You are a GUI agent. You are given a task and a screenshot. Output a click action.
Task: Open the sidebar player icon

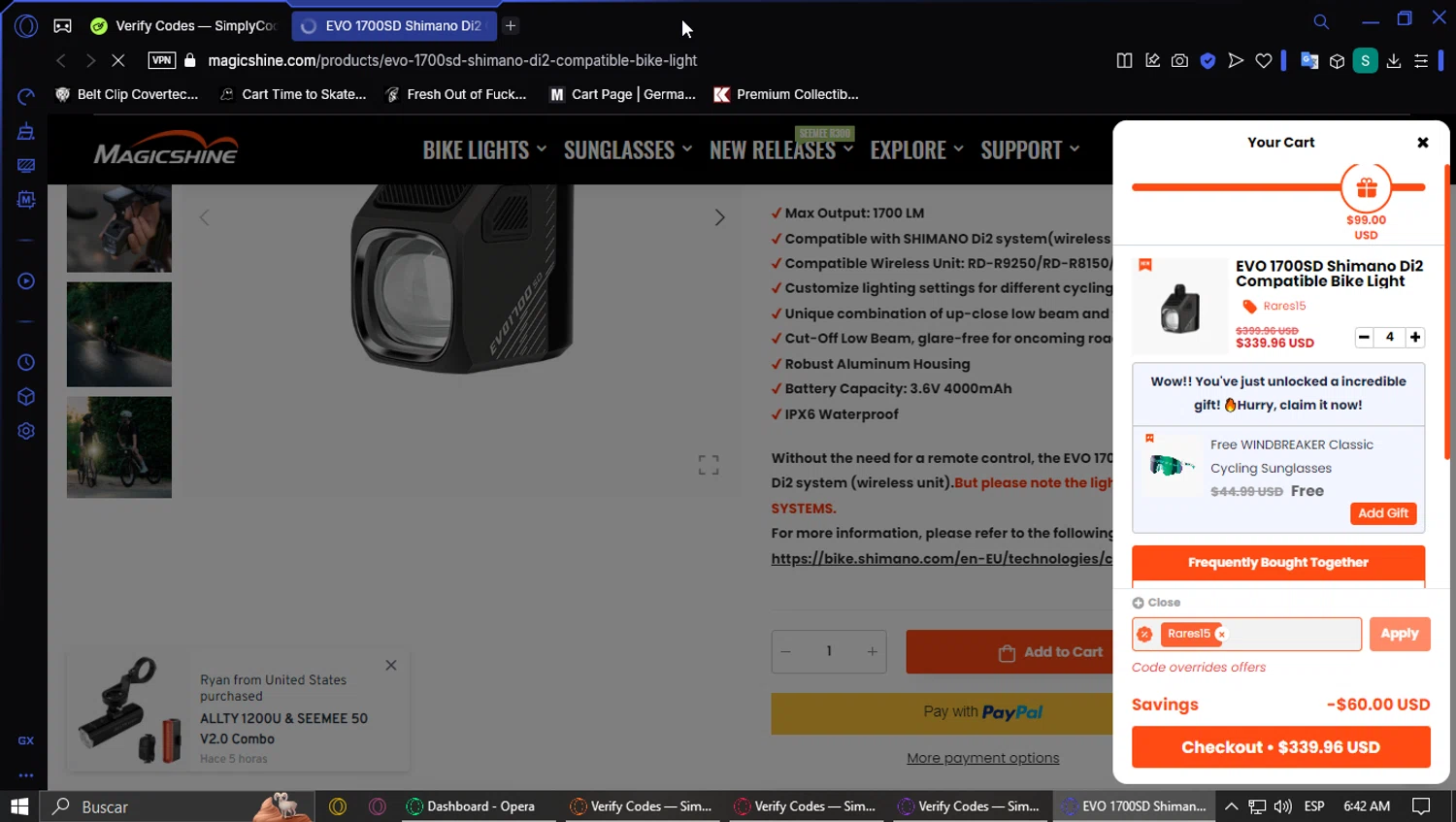click(x=26, y=281)
